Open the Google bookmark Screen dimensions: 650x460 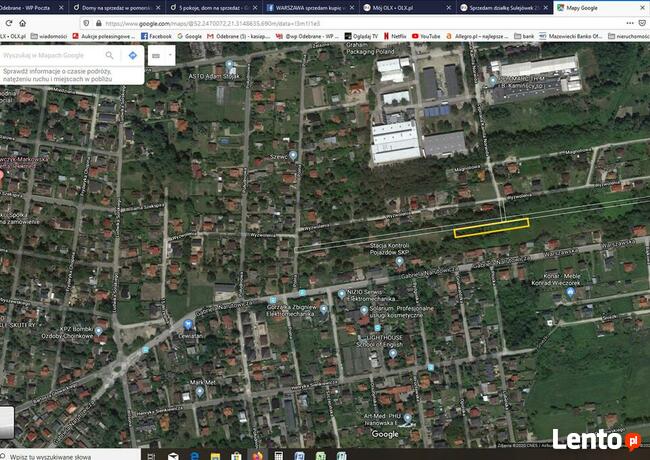coord(189,36)
